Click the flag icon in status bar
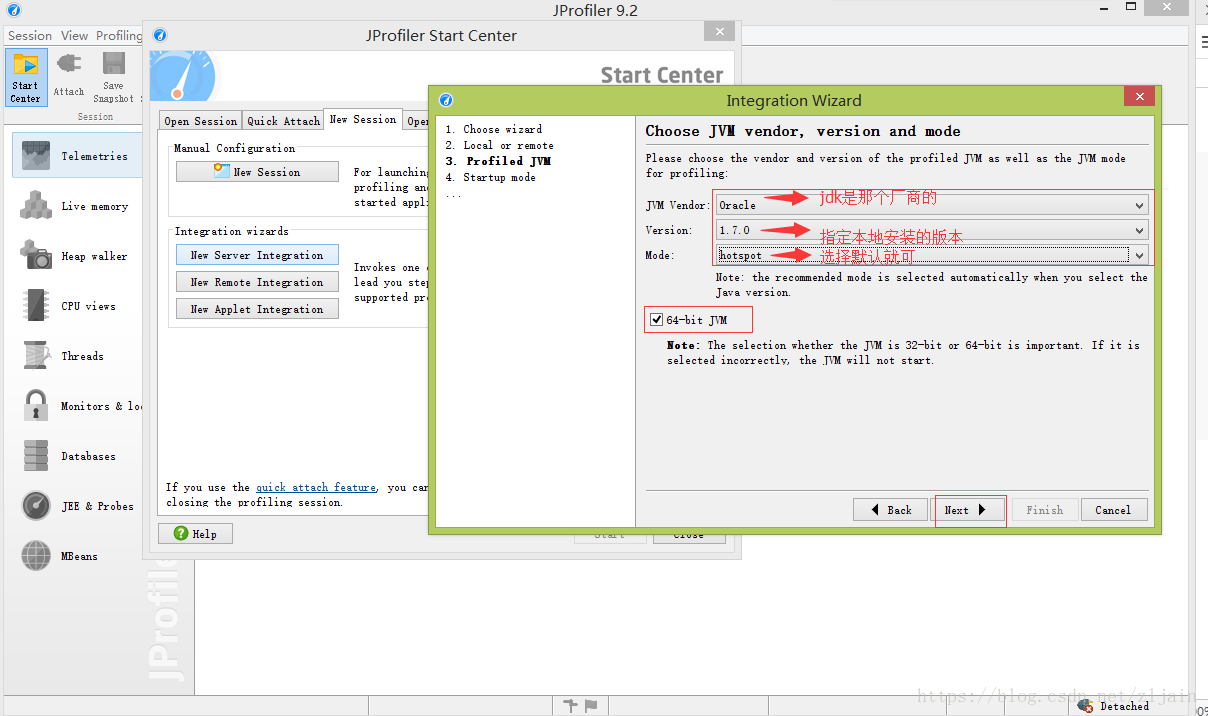 coord(591,706)
